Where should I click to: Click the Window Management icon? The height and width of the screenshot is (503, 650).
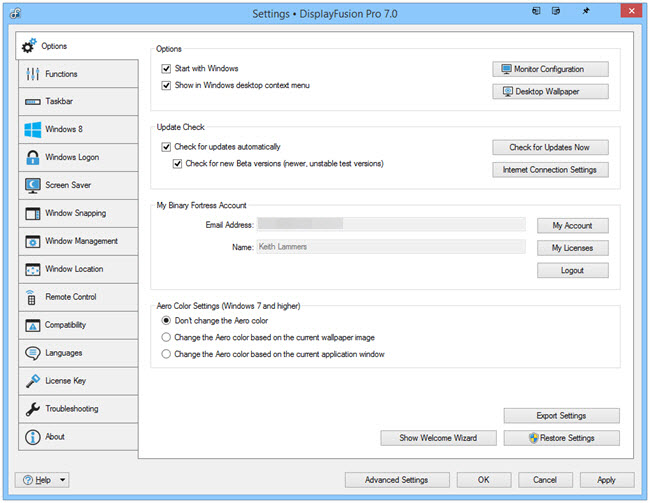33,241
